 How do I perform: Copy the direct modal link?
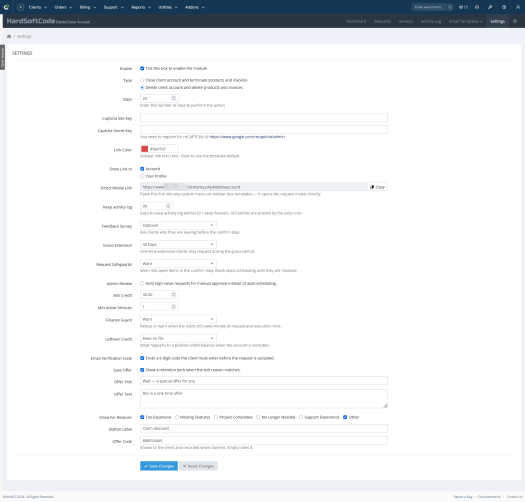point(377,187)
